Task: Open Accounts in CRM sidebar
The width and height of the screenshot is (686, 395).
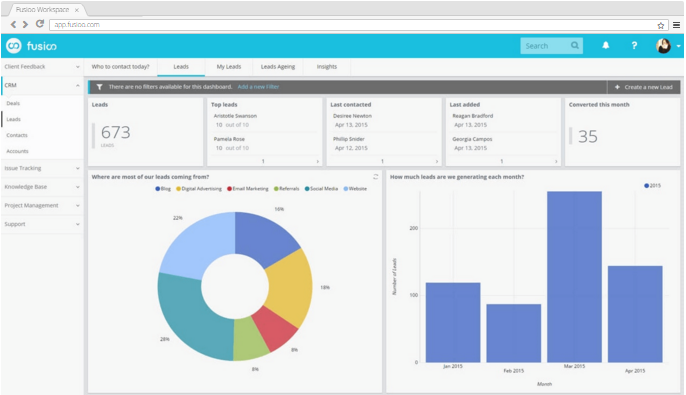Action: [x=18, y=151]
